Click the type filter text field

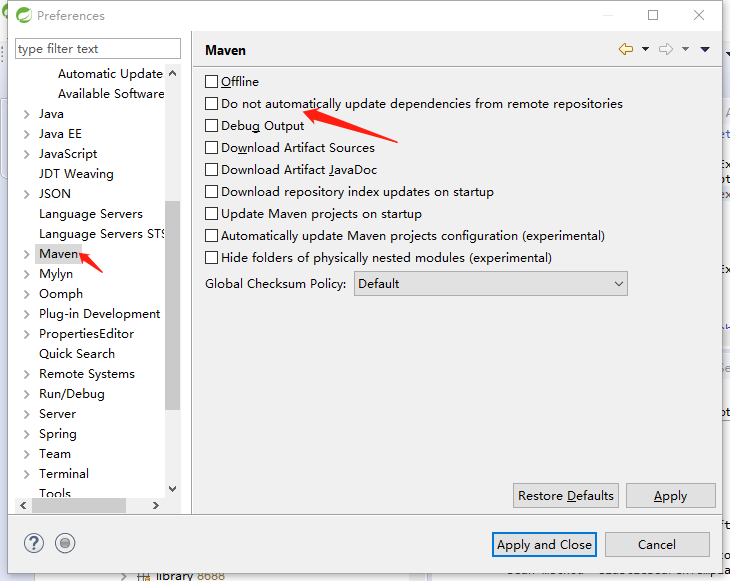98,48
